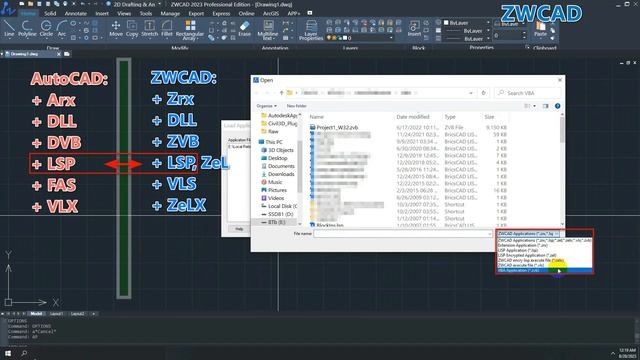Click Help in Load Application dialog

[239, 229]
